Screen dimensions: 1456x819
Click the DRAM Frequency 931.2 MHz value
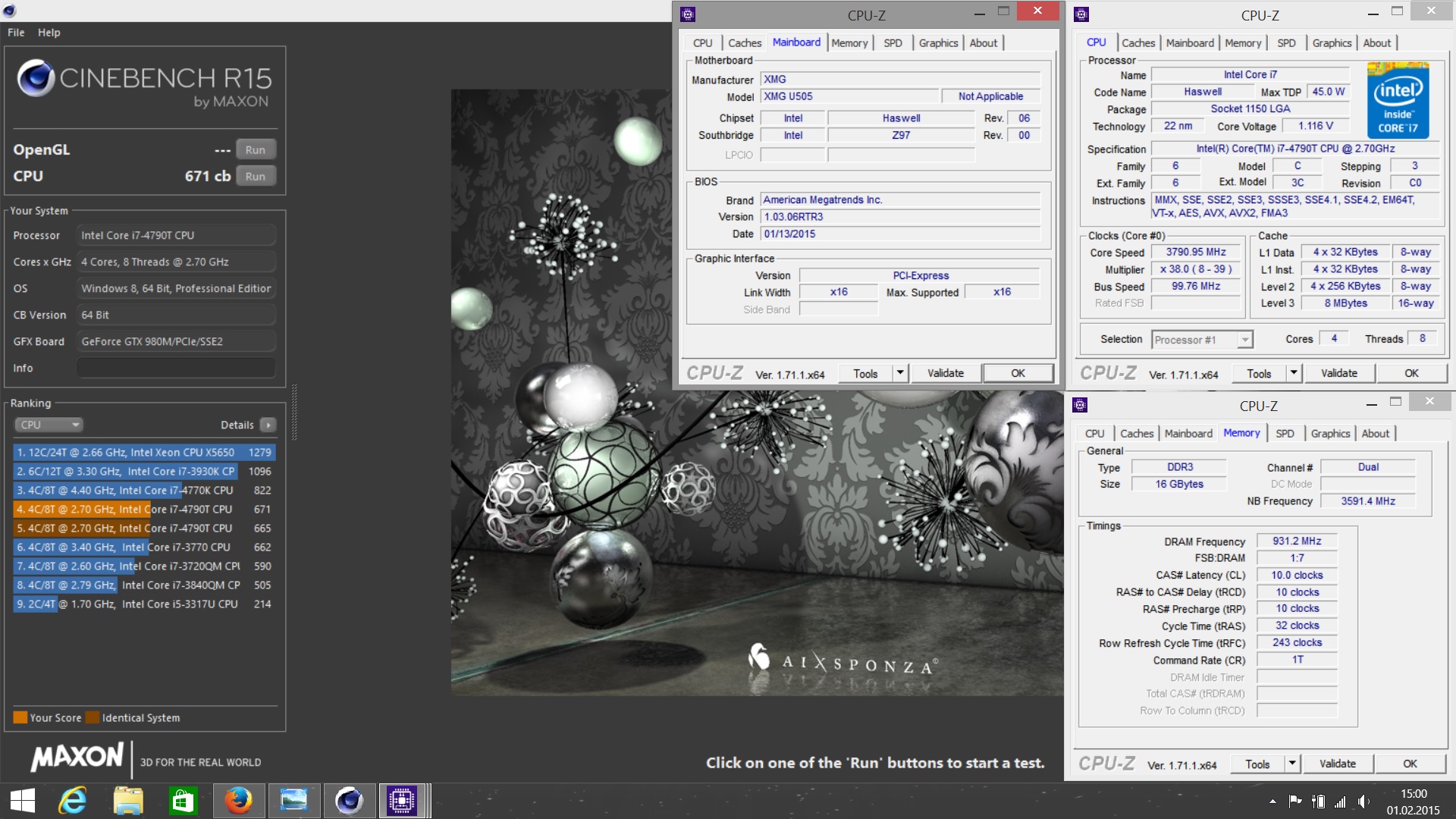[1297, 541]
